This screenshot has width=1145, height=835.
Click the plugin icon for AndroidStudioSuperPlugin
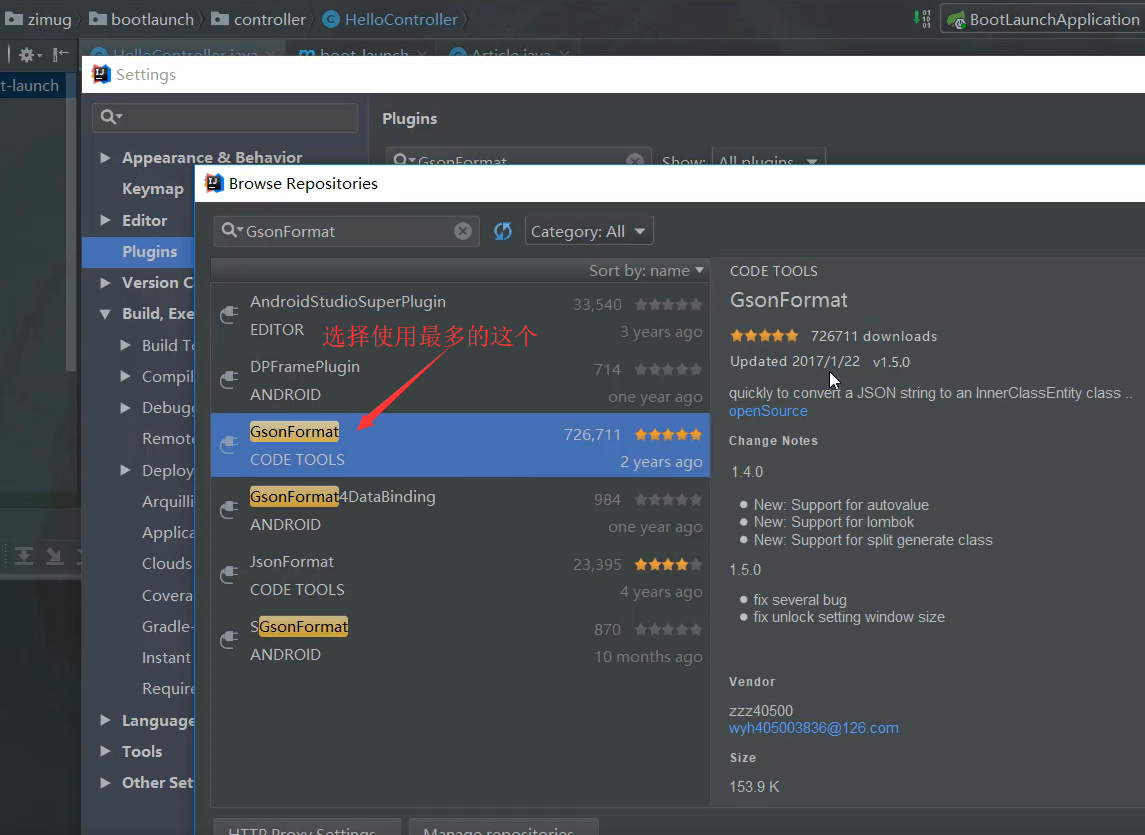[x=229, y=315]
